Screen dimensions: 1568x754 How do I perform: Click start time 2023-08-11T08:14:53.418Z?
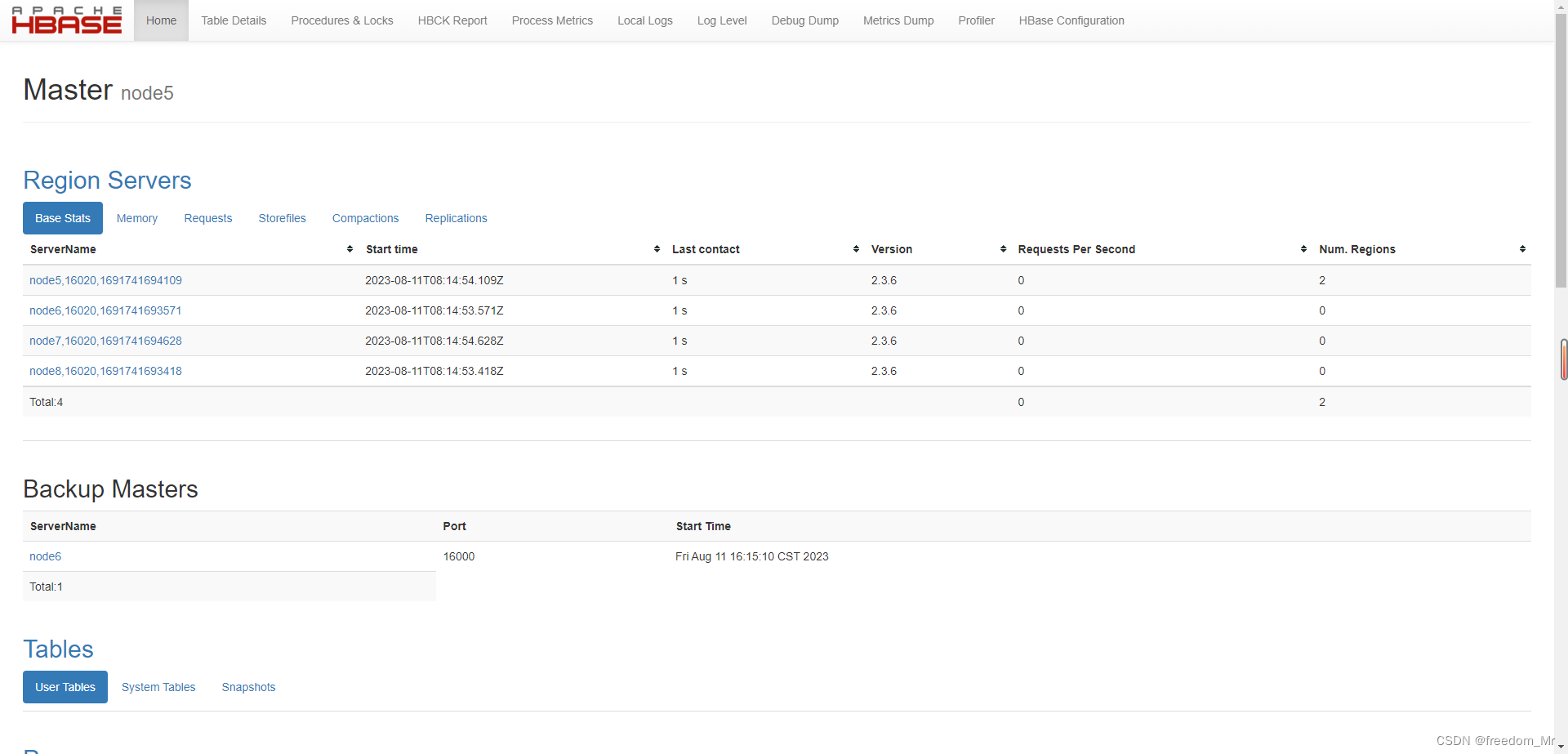434,371
